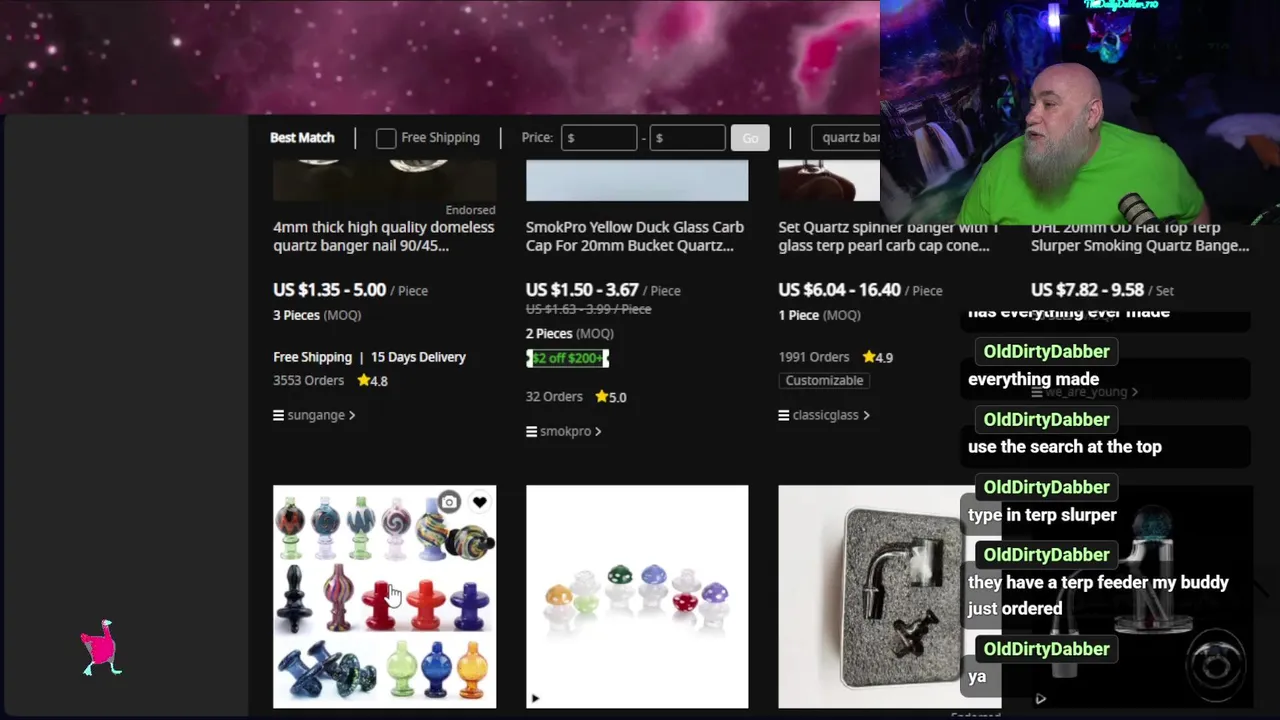Expand the classicglass seller chevron
The image size is (1280, 720).
point(866,415)
